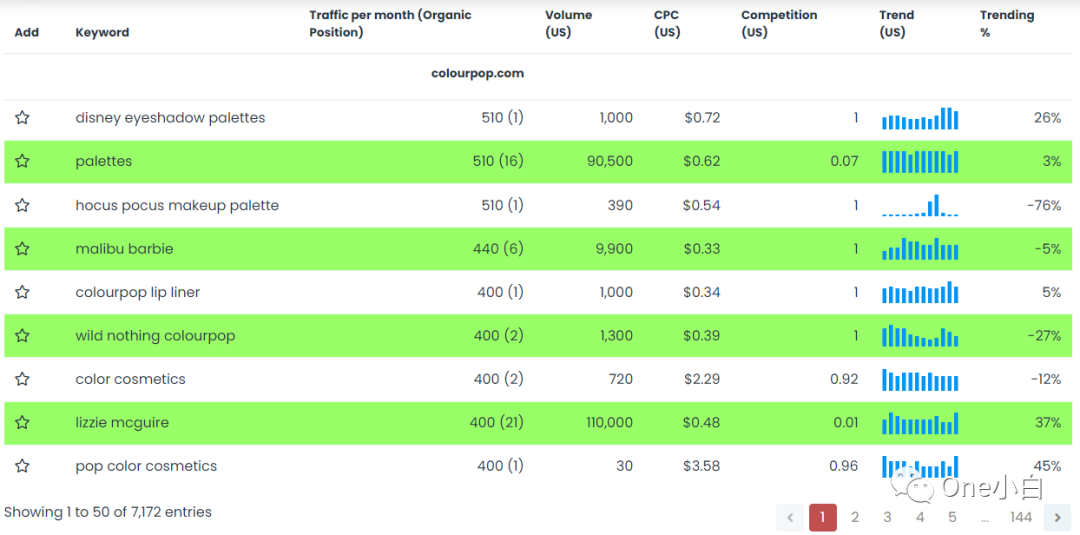Click the 440 (6) traffic value
The height and width of the screenshot is (535, 1080).
[499, 249]
